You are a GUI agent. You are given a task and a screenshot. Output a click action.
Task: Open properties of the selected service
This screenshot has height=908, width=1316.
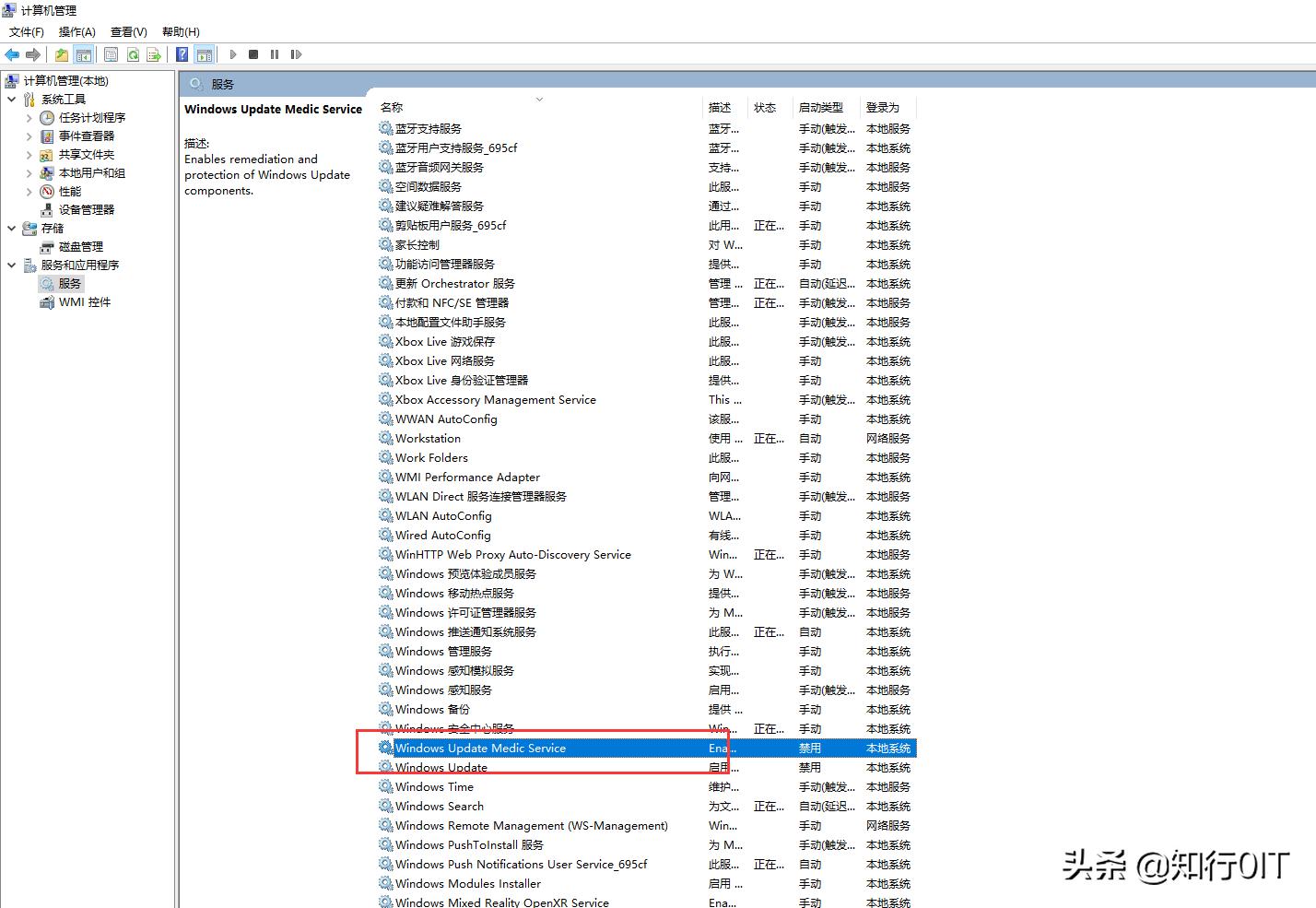click(x=111, y=53)
